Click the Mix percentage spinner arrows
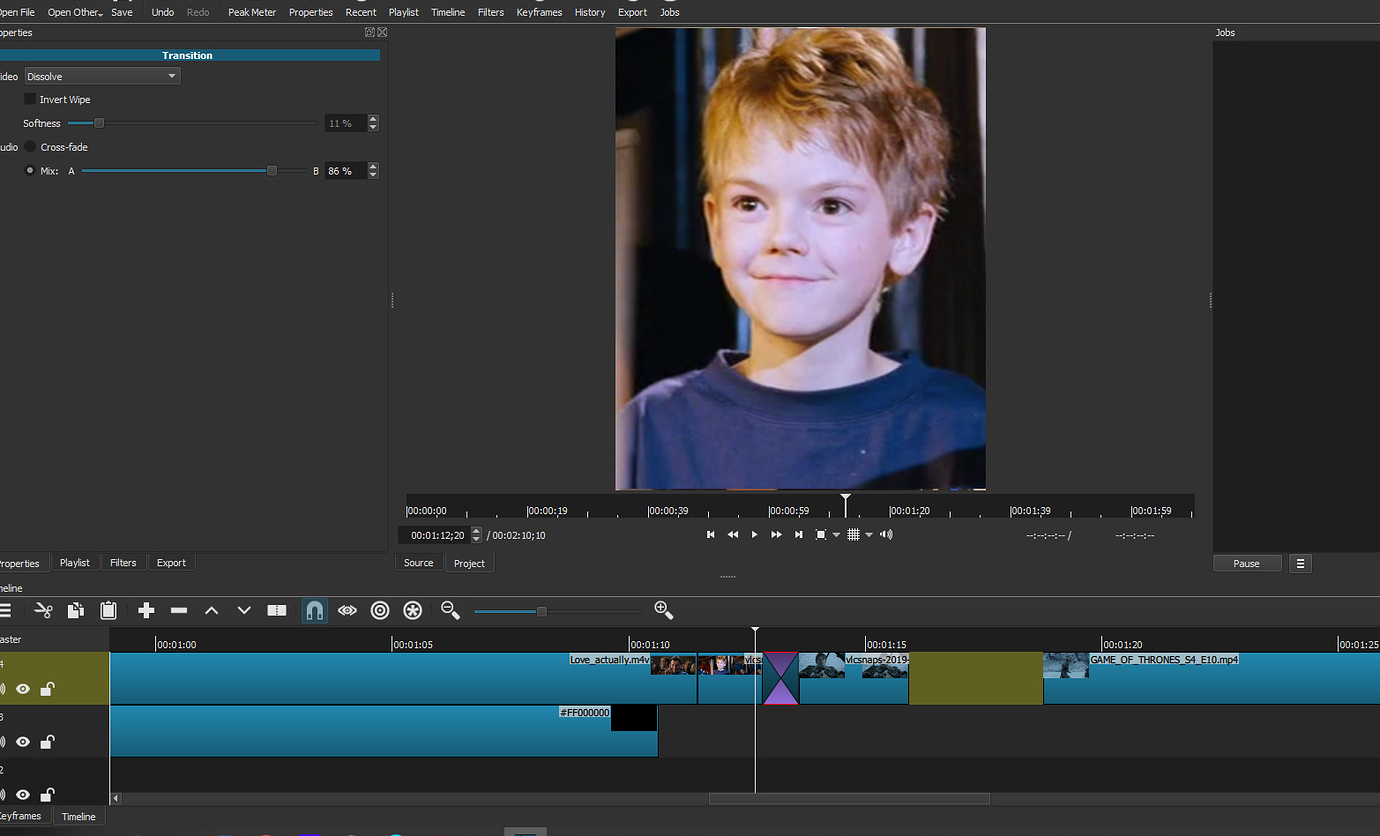 point(373,171)
